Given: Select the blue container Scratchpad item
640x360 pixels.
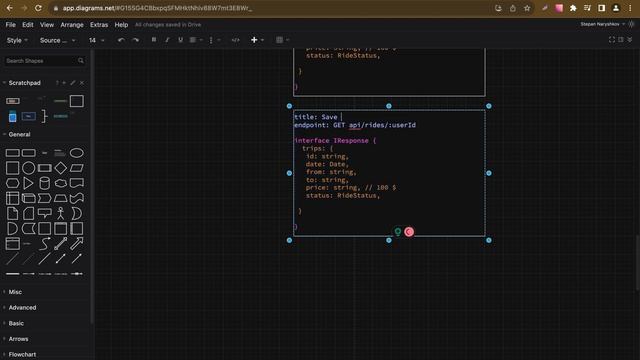Looking at the screenshot, I should pos(12,116).
